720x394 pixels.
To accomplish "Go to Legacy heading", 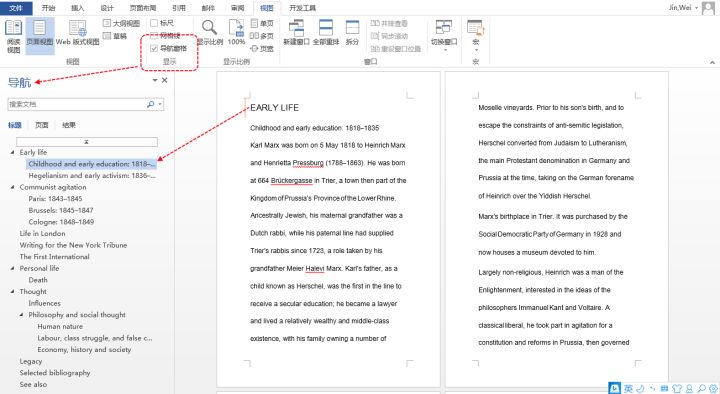I will (x=31, y=361).
